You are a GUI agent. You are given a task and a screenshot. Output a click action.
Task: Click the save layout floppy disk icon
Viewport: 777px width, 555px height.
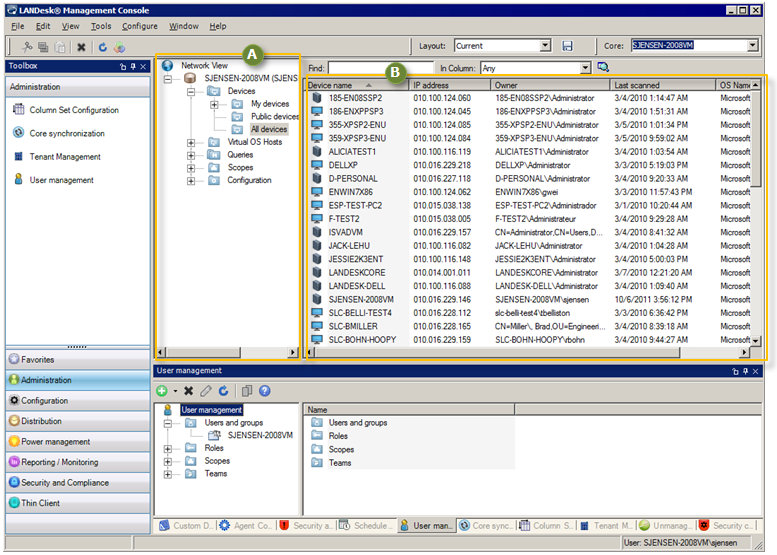(x=567, y=46)
